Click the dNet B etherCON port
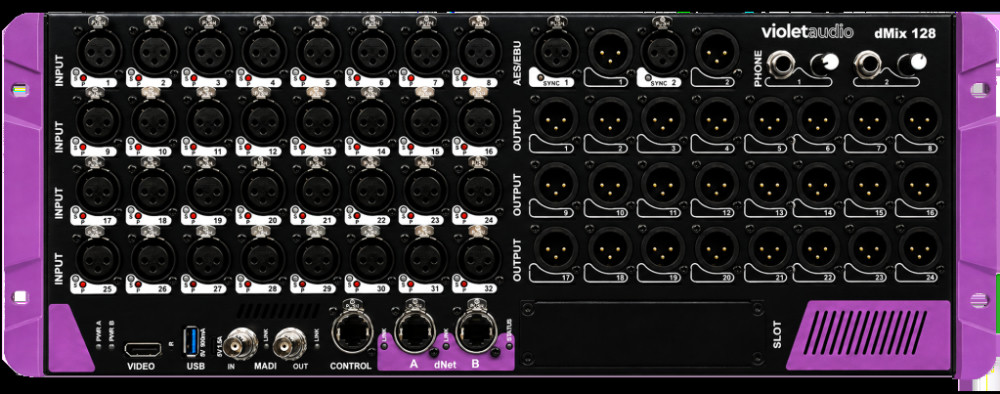This screenshot has width=1000, height=394. (x=475, y=331)
